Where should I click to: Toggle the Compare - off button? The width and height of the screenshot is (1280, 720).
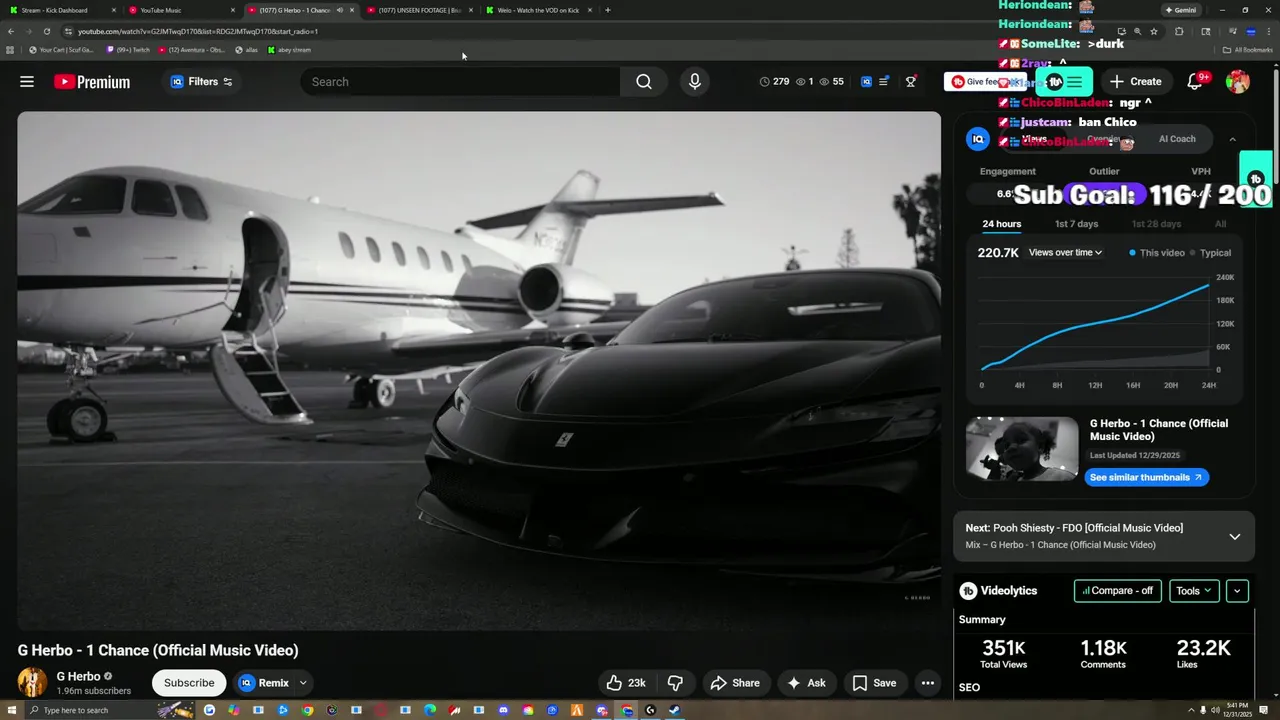(x=1117, y=591)
